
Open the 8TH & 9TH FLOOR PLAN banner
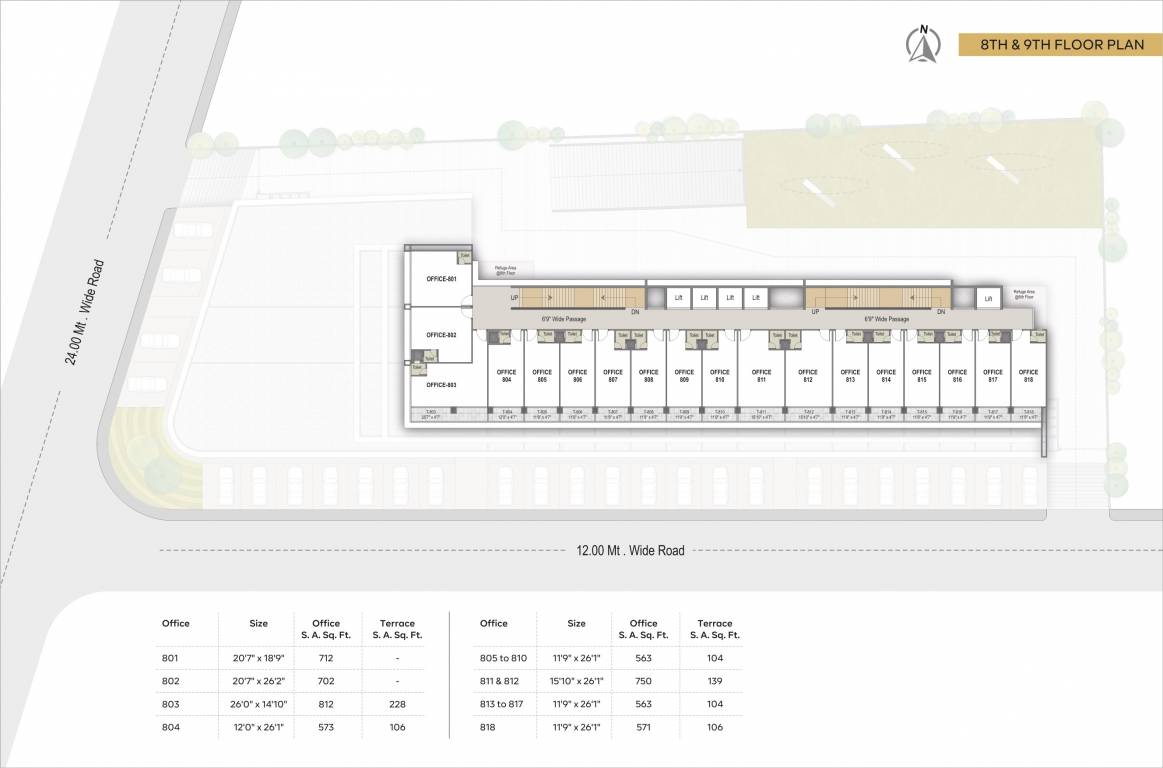[x=1062, y=44]
